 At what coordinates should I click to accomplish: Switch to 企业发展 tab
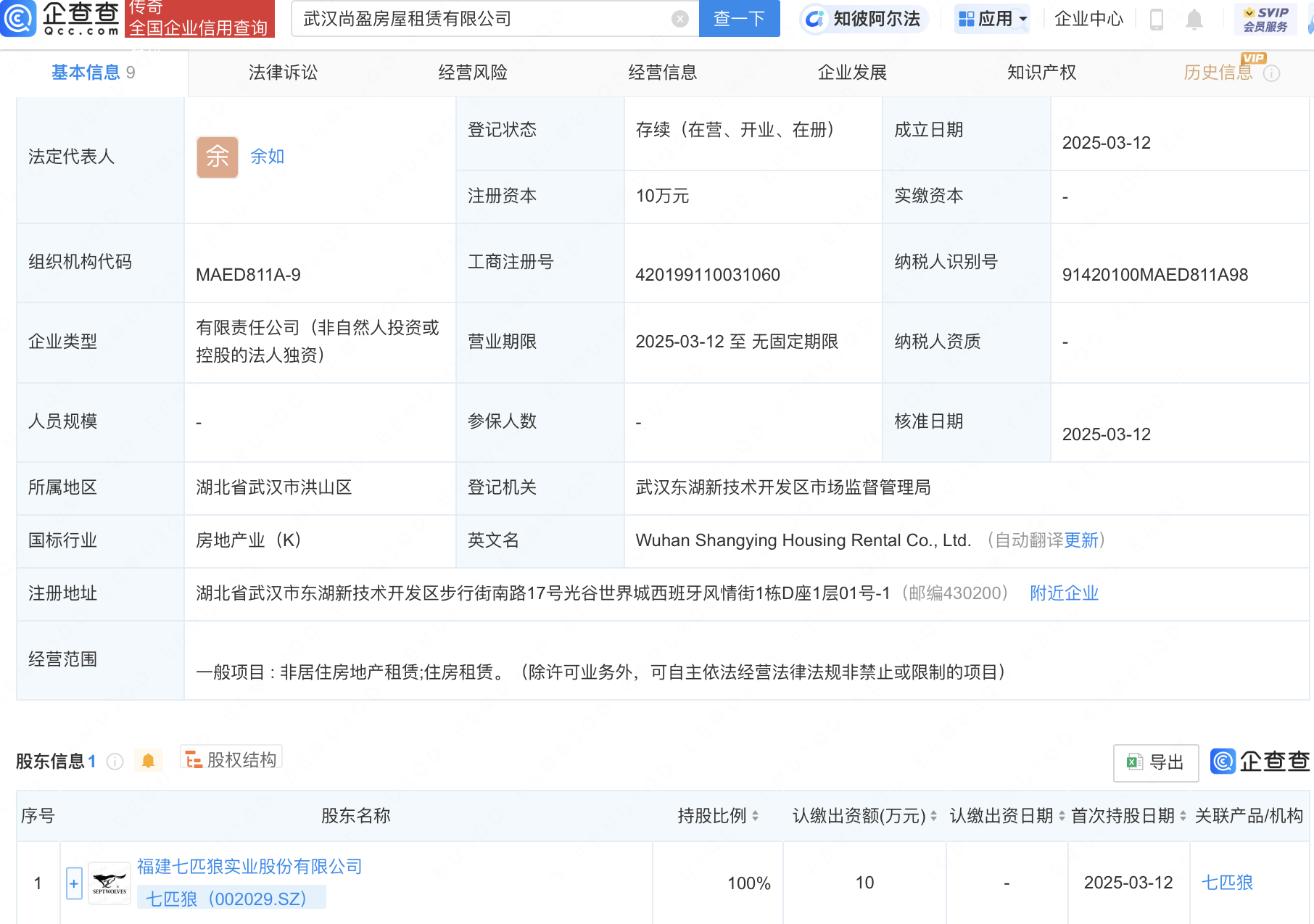(x=852, y=73)
